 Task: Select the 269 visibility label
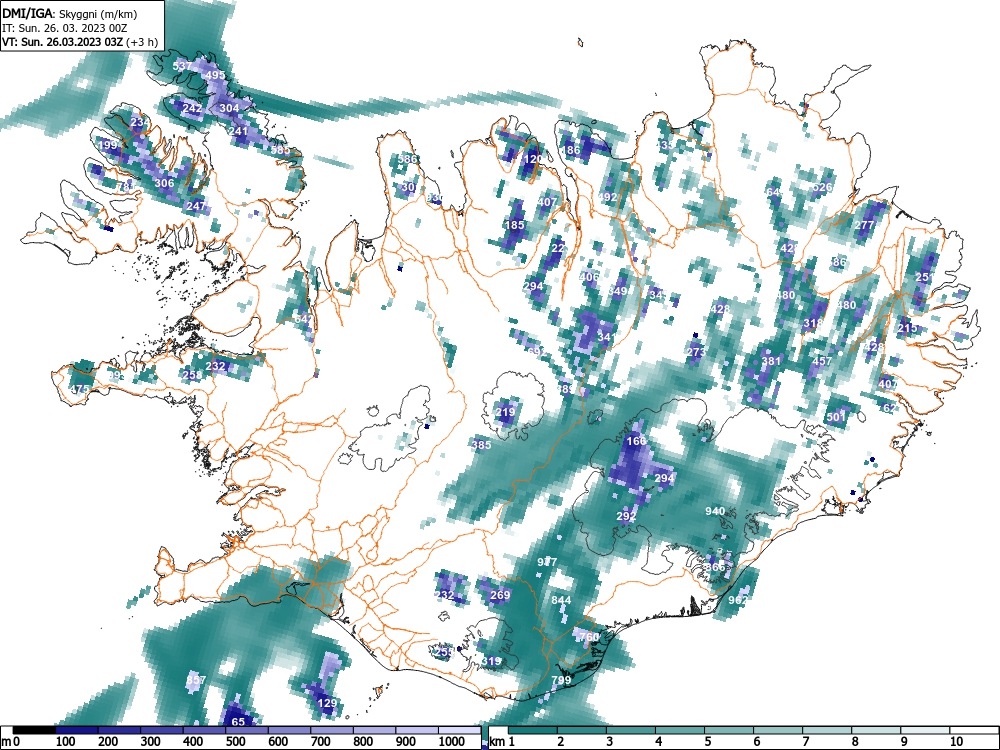pos(500,596)
